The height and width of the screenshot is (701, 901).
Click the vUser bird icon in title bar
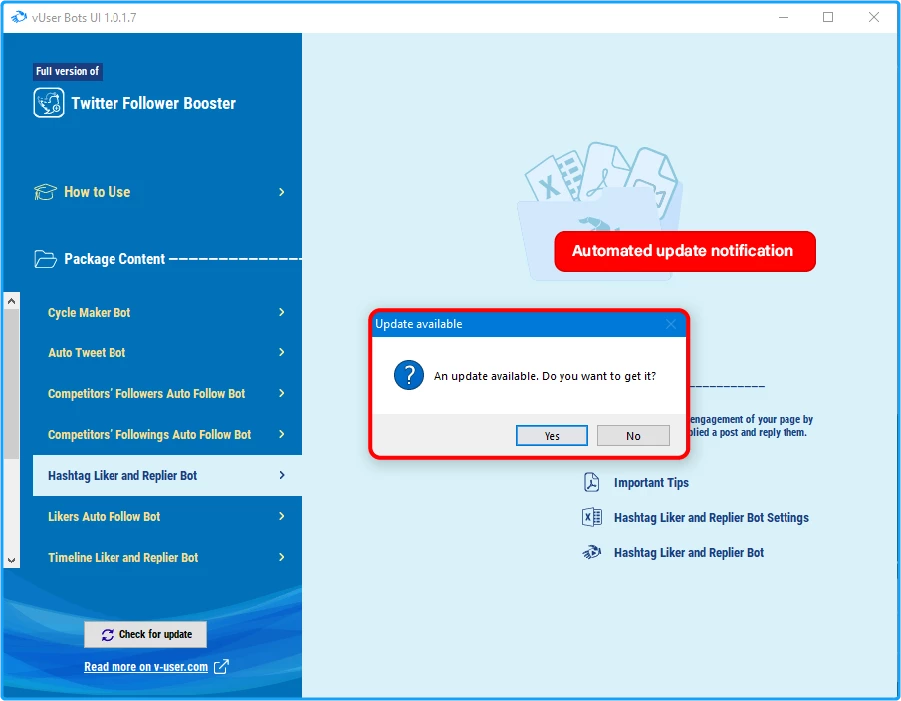click(x=19, y=17)
